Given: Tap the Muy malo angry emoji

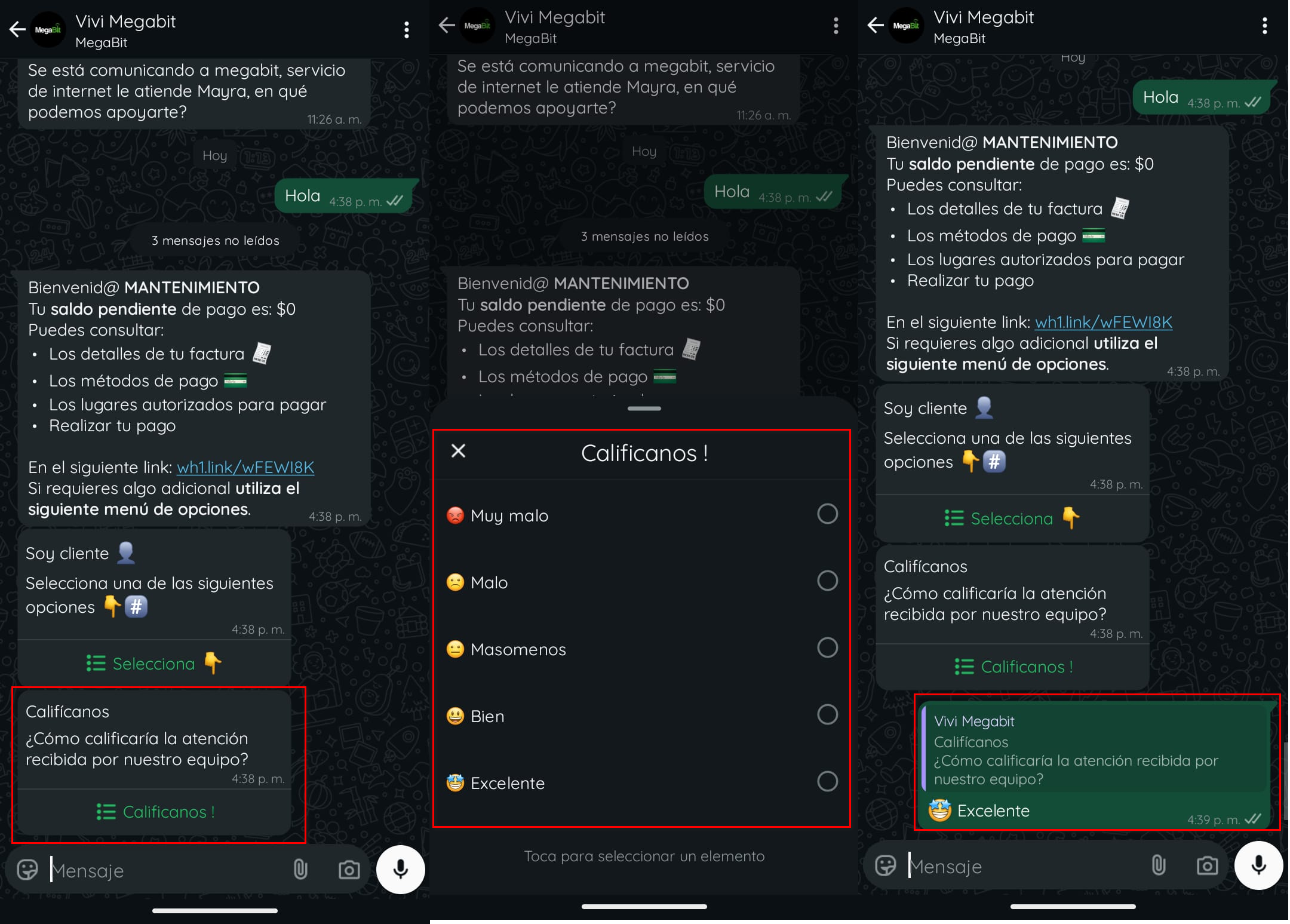Looking at the screenshot, I should point(455,515).
